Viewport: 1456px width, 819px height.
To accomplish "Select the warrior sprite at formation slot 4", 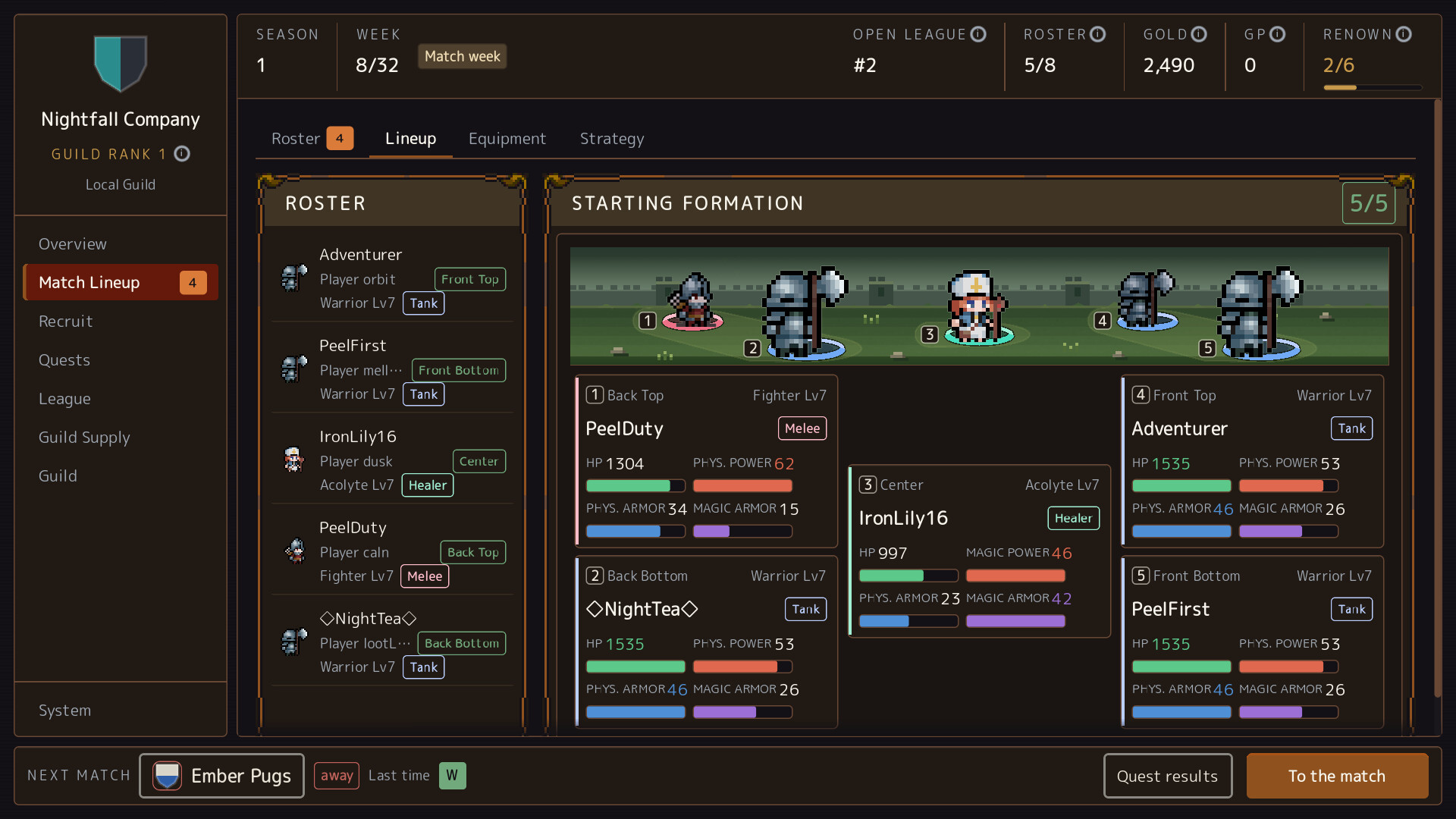I will tap(1146, 299).
